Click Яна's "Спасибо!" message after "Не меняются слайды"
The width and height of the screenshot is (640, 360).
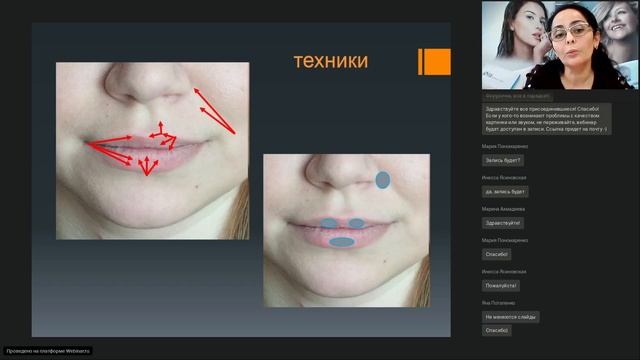pos(496,330)
